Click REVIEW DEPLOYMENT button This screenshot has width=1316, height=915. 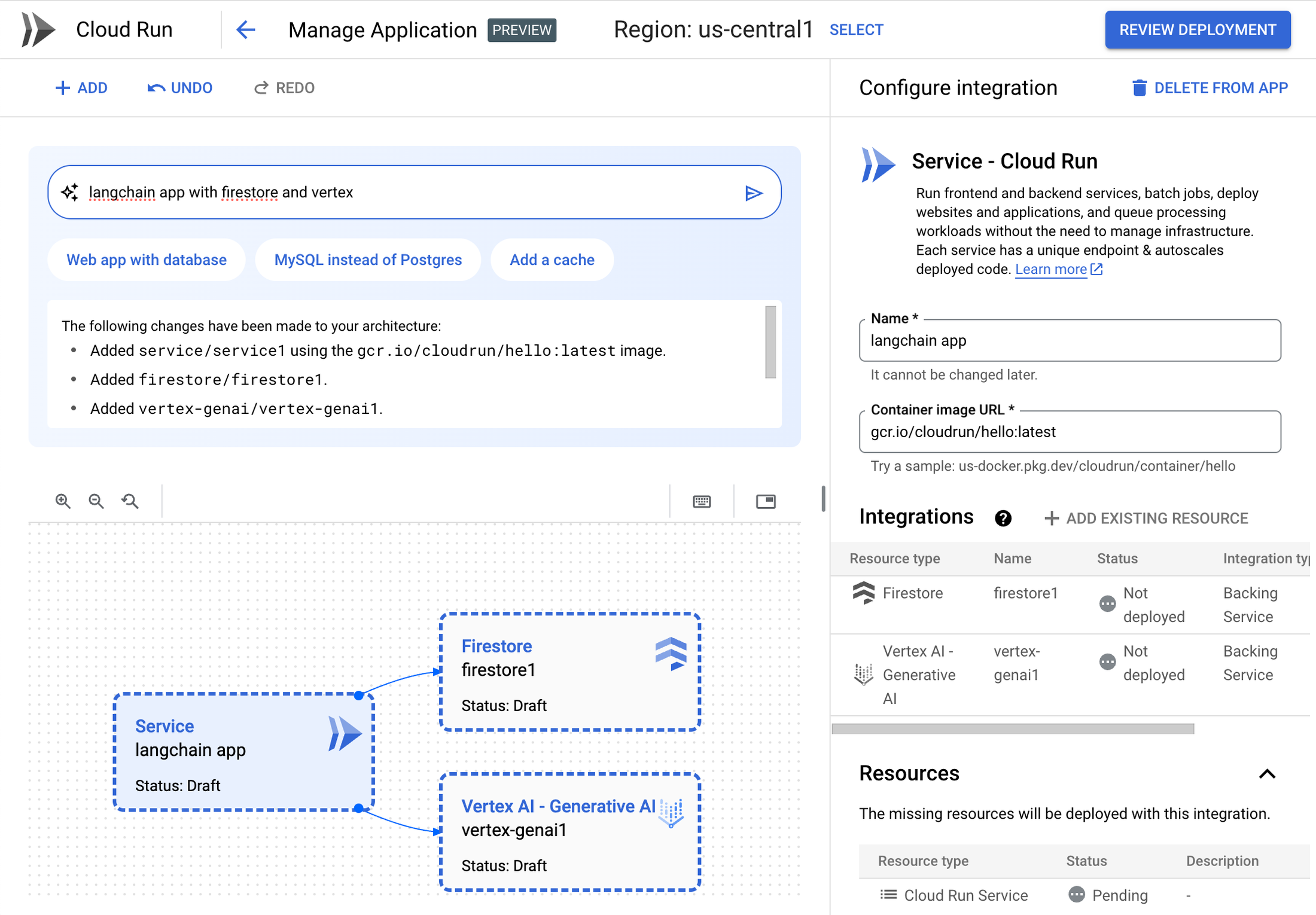click(x=1198, y=30)
